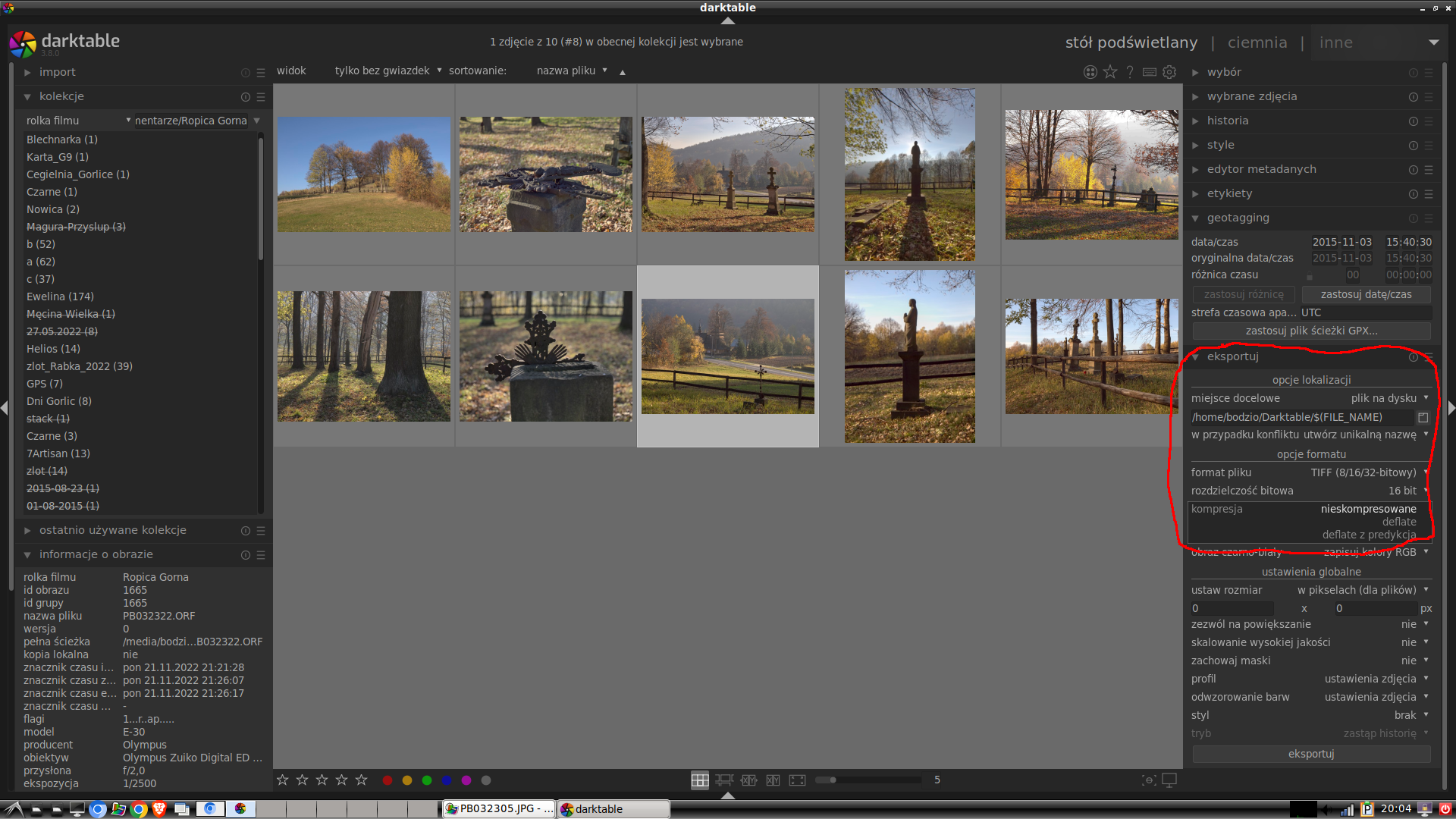Viewport: 1456px width, 819px height.
Task: Toggle the star overlays icon
Action: tap(1110, 72)
